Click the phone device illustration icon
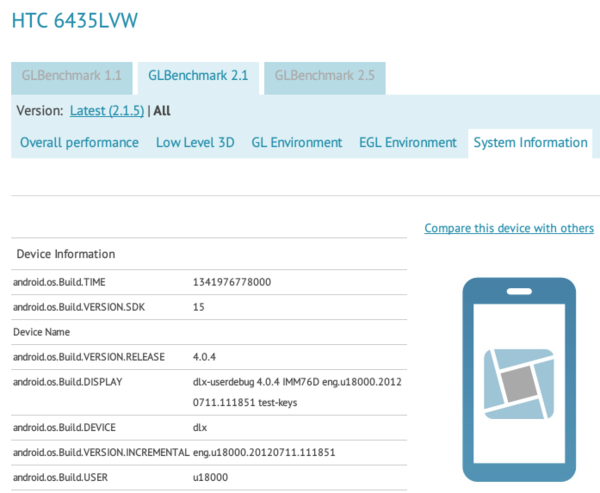 tap(519, 383)
